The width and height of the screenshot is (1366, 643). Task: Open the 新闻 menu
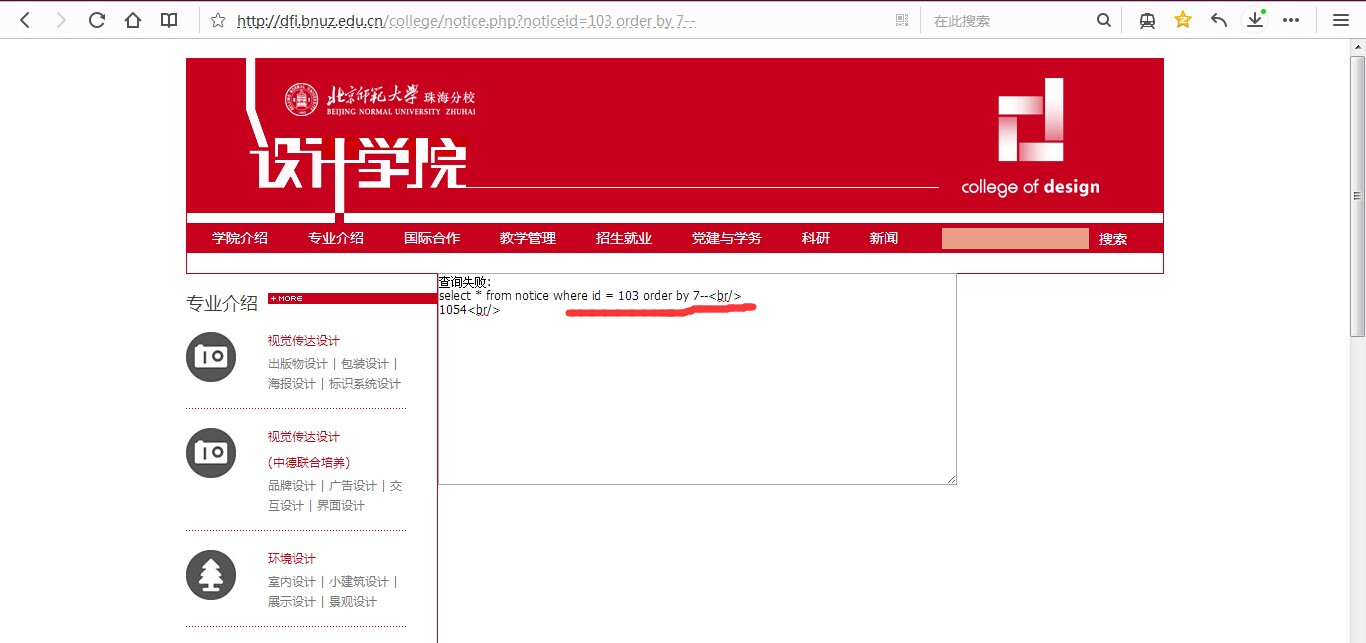[884, 238]
